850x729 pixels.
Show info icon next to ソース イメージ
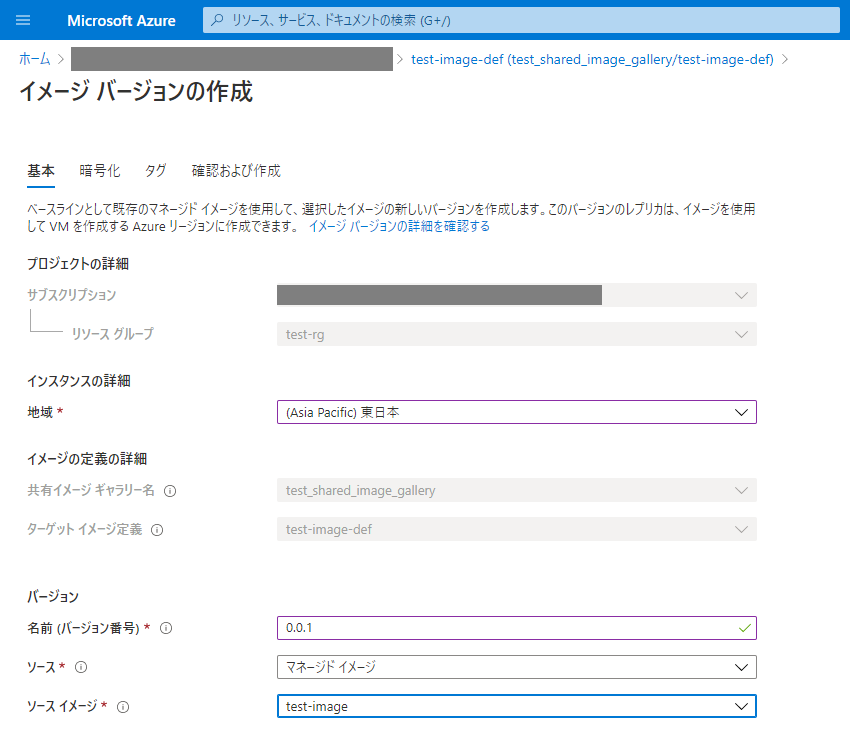coord(123,707)
